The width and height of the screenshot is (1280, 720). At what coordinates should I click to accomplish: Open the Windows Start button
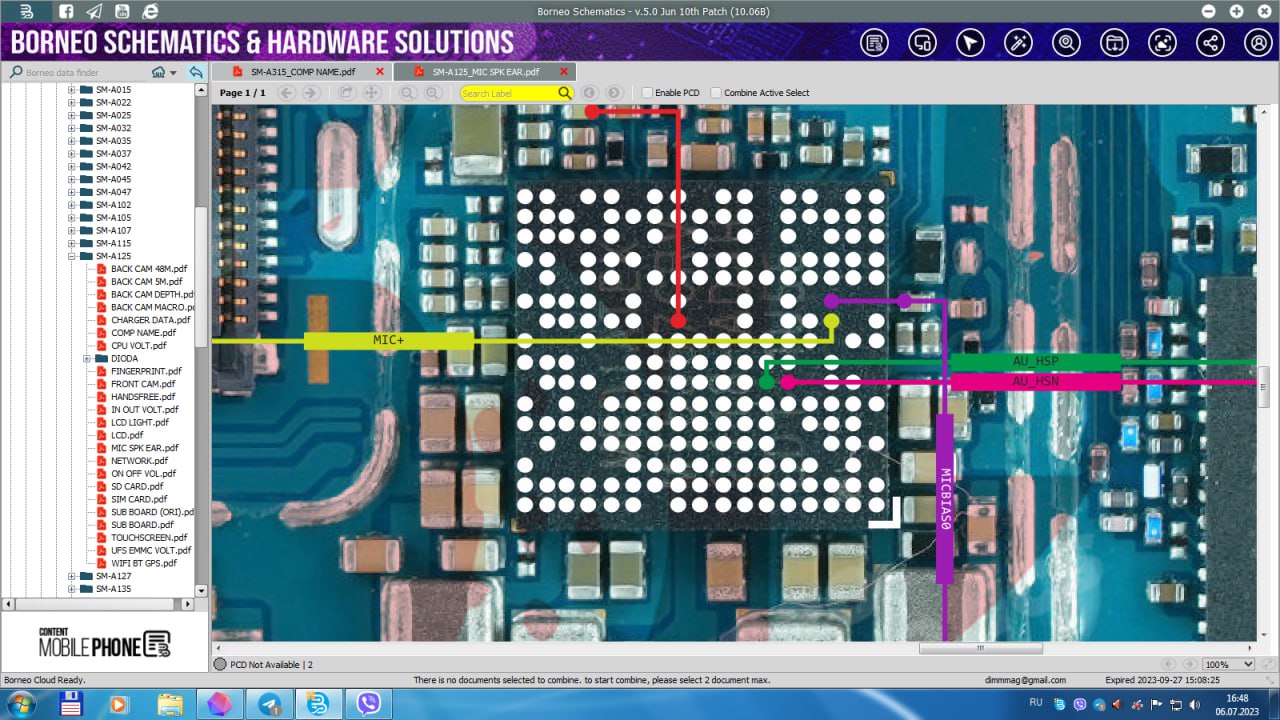point(19,704)
